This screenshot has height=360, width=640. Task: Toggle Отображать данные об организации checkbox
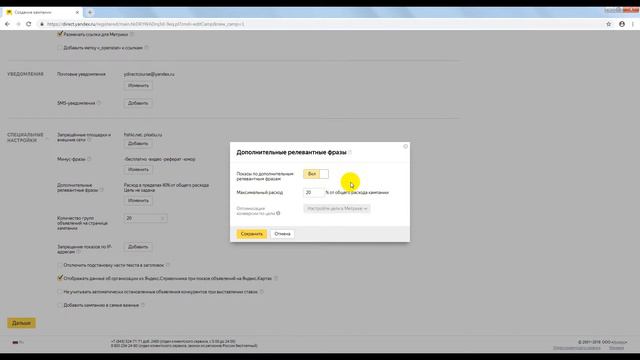60,278
